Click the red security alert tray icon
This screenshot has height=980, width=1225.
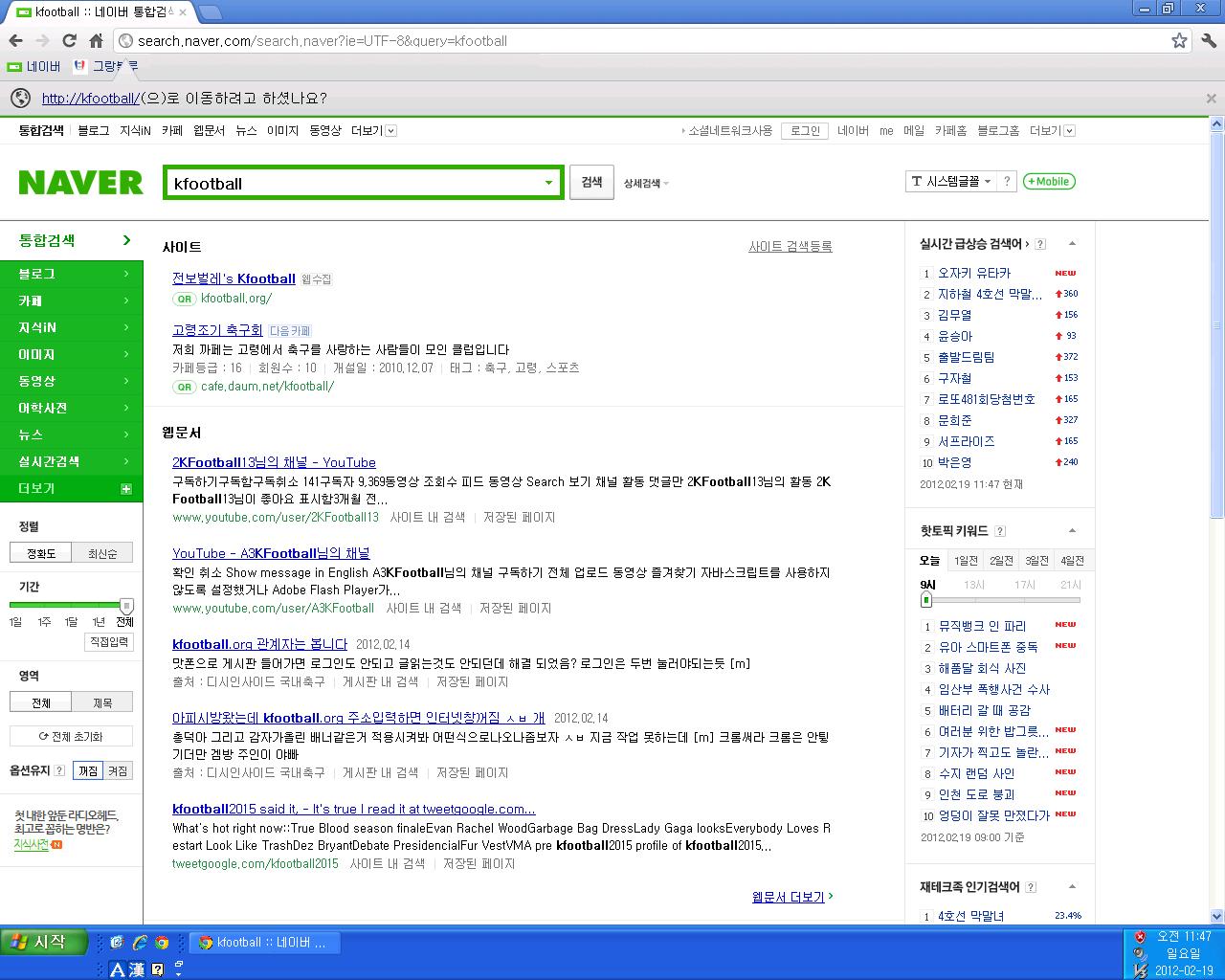1139,937
